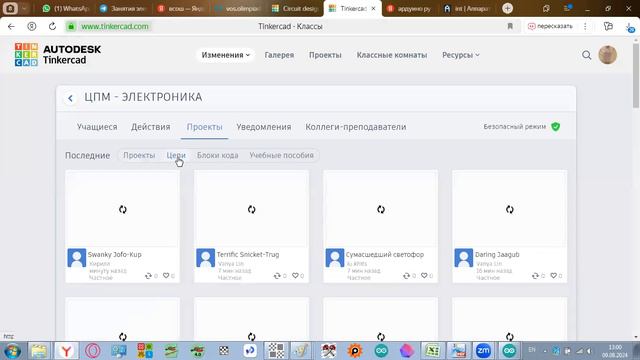Filter by Учебные пособия pill
This screenshot has width=640, height=360.
point(282,156)
